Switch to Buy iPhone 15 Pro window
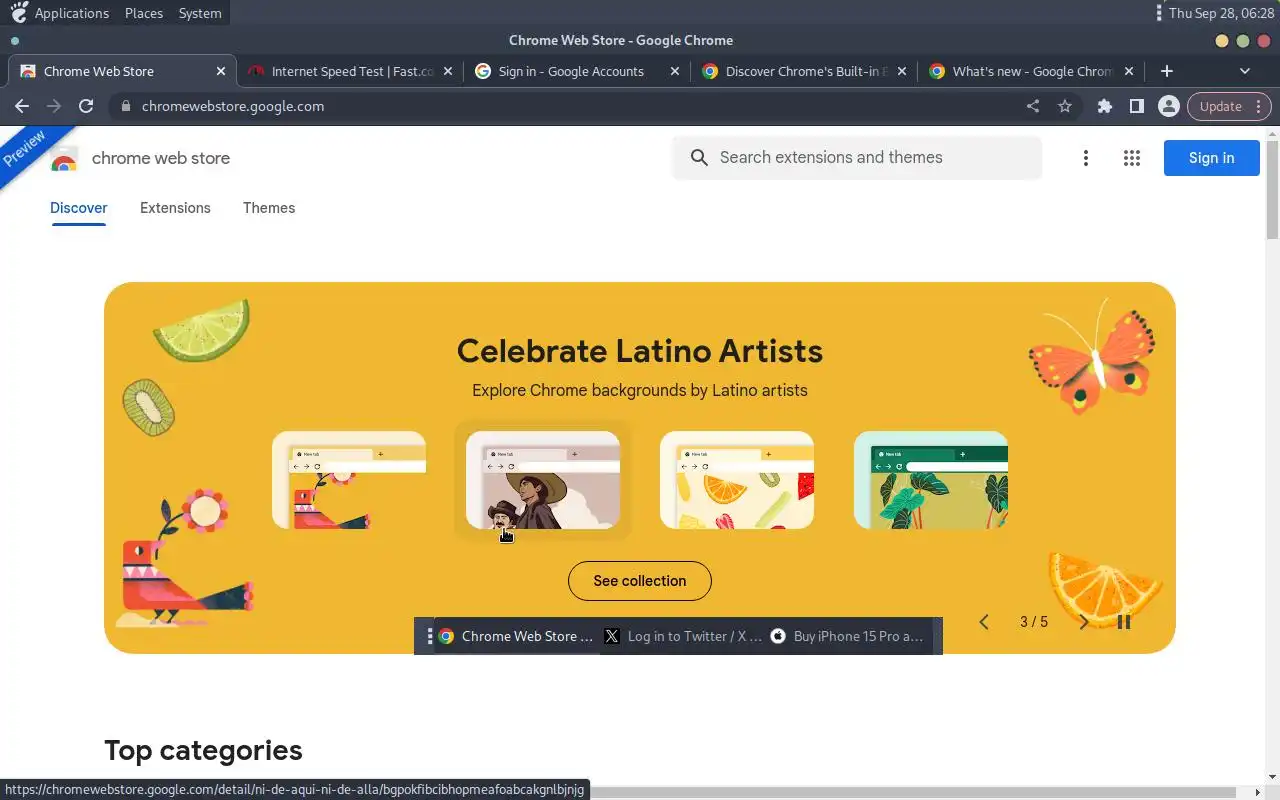Viewport: 1280px width, 800px height. pos(850,636)
